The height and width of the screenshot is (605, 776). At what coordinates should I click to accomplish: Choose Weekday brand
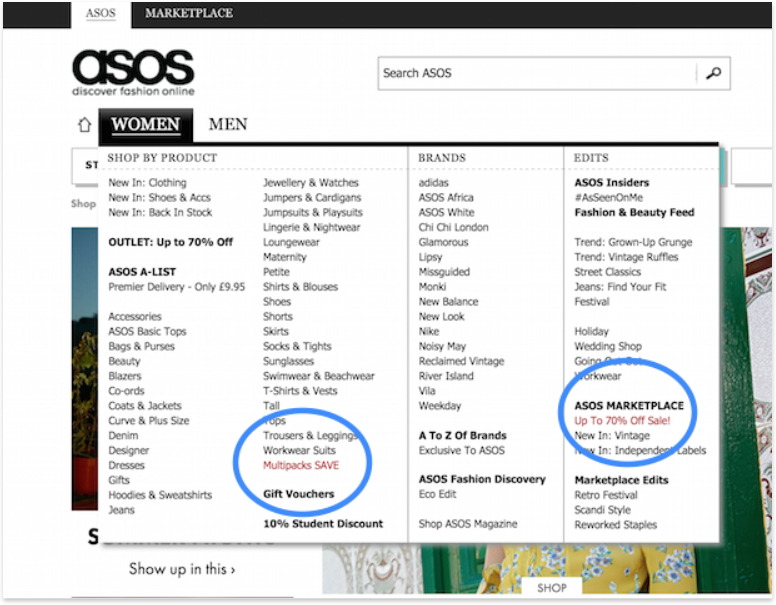coord(439,405)
